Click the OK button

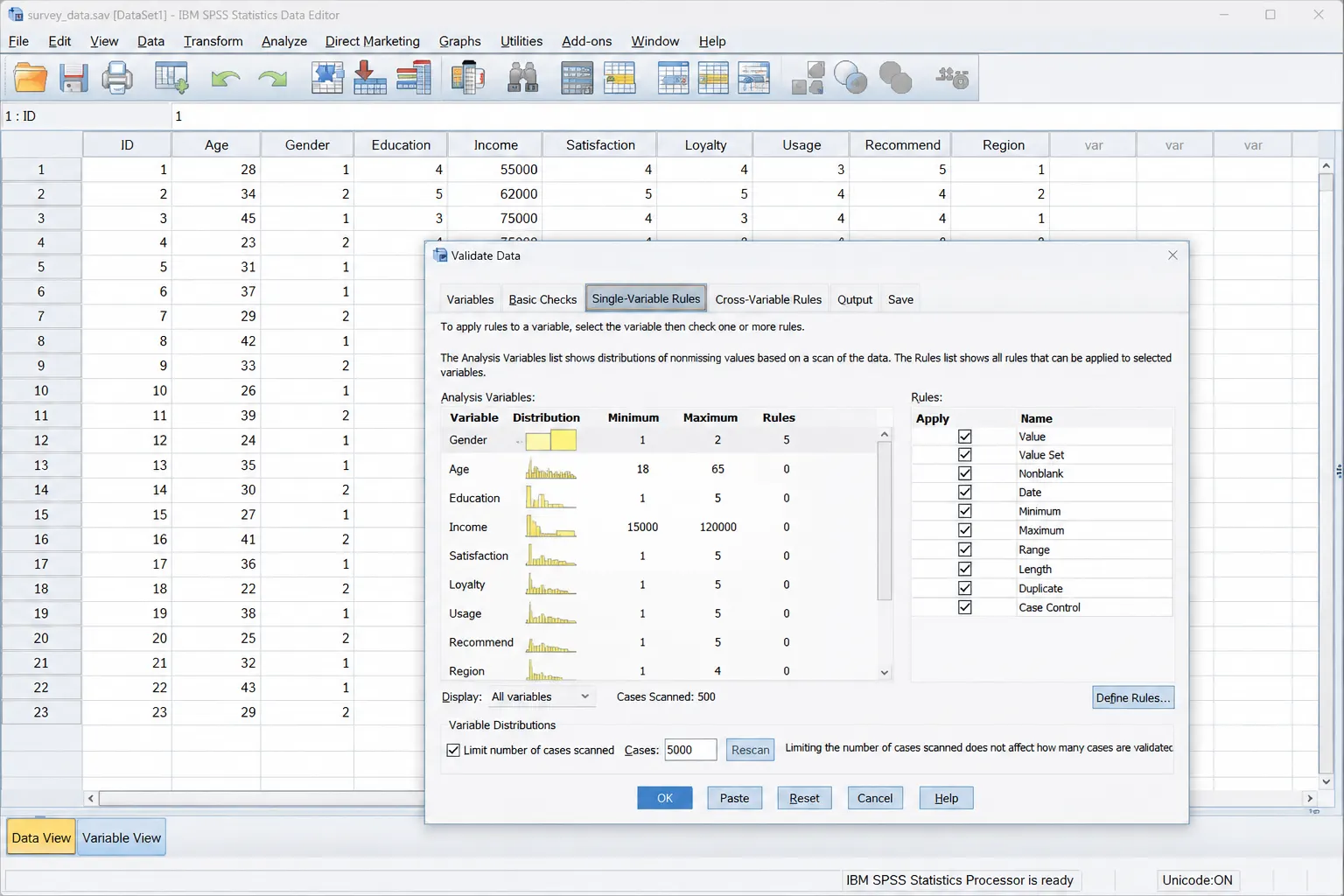coord(665,798)
